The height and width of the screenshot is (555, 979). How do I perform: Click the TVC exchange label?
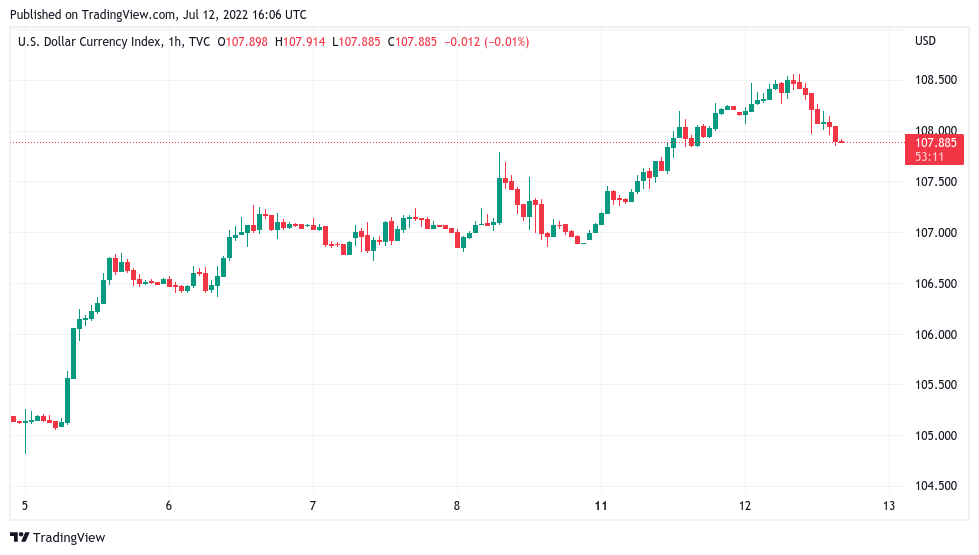[x=200, y=41]
